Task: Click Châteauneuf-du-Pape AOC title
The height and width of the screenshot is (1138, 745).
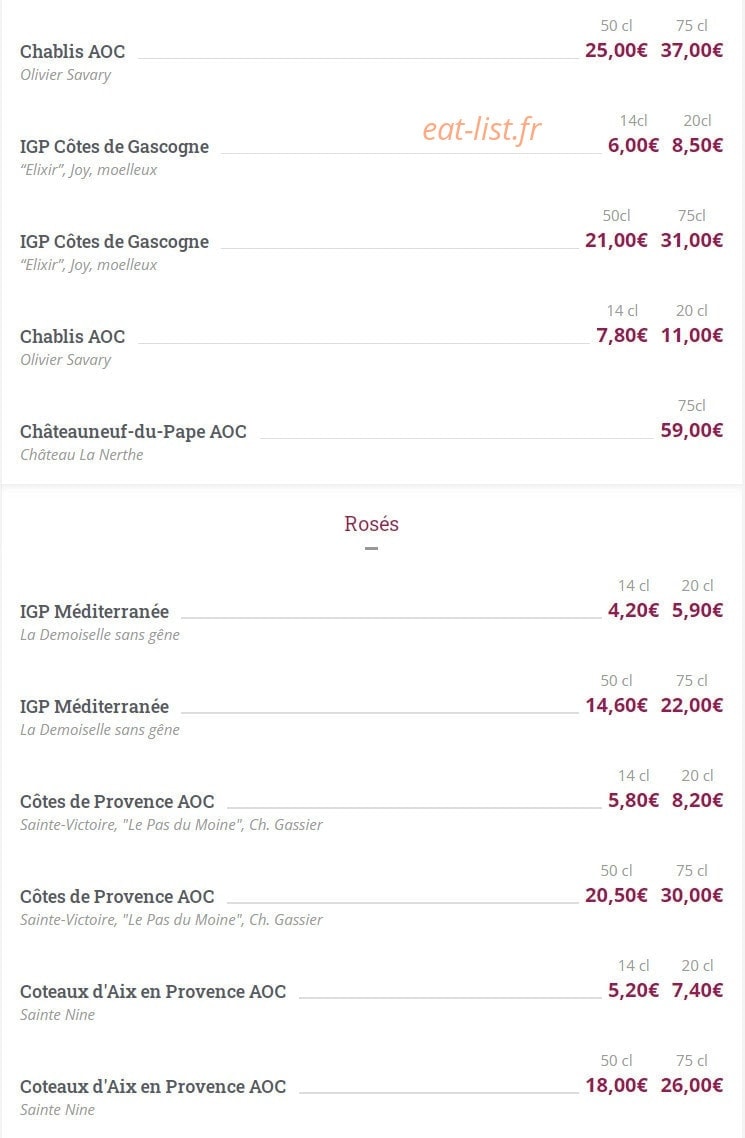Action: pos(133,431)
